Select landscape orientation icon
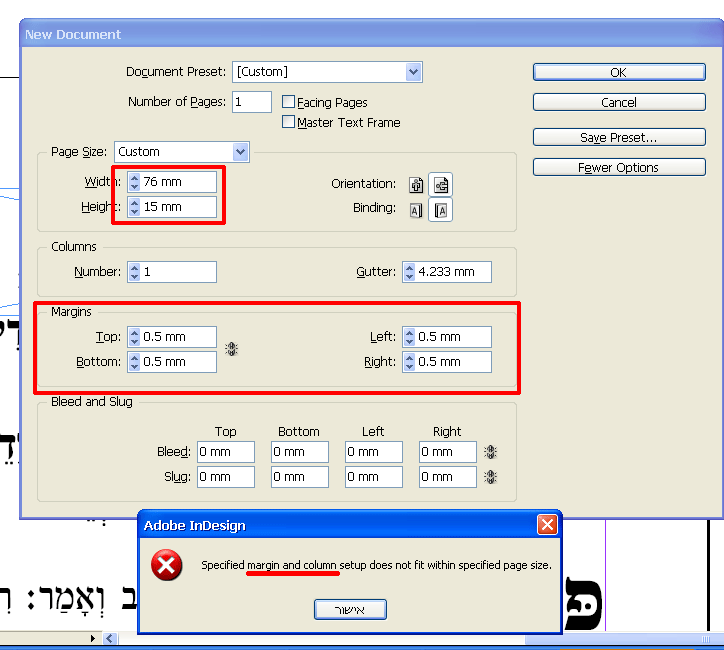The height and width of the screenshot is (650, 724). pyautogui.click(x=440, y=185)
